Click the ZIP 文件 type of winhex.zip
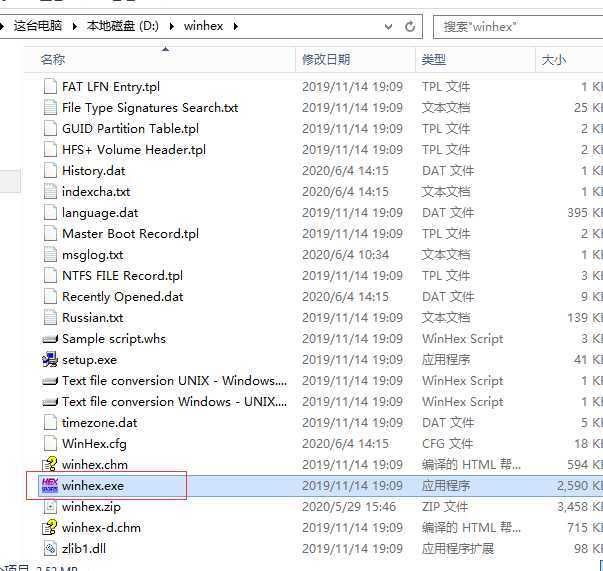This screenshot has width=603, height=571. (x=445, y=507)
